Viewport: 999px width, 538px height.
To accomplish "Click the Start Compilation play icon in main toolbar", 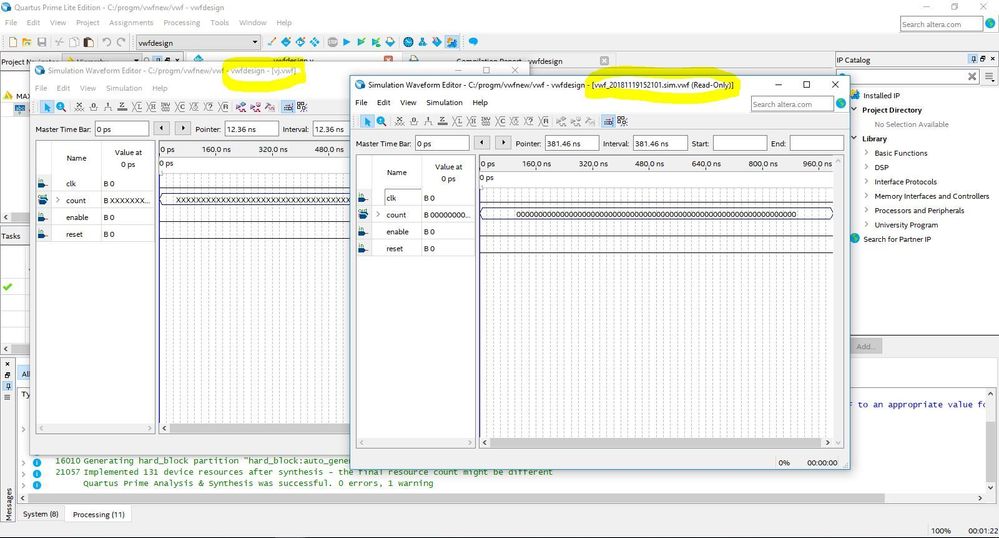I will pyautogui.click(x=347, y=42).
